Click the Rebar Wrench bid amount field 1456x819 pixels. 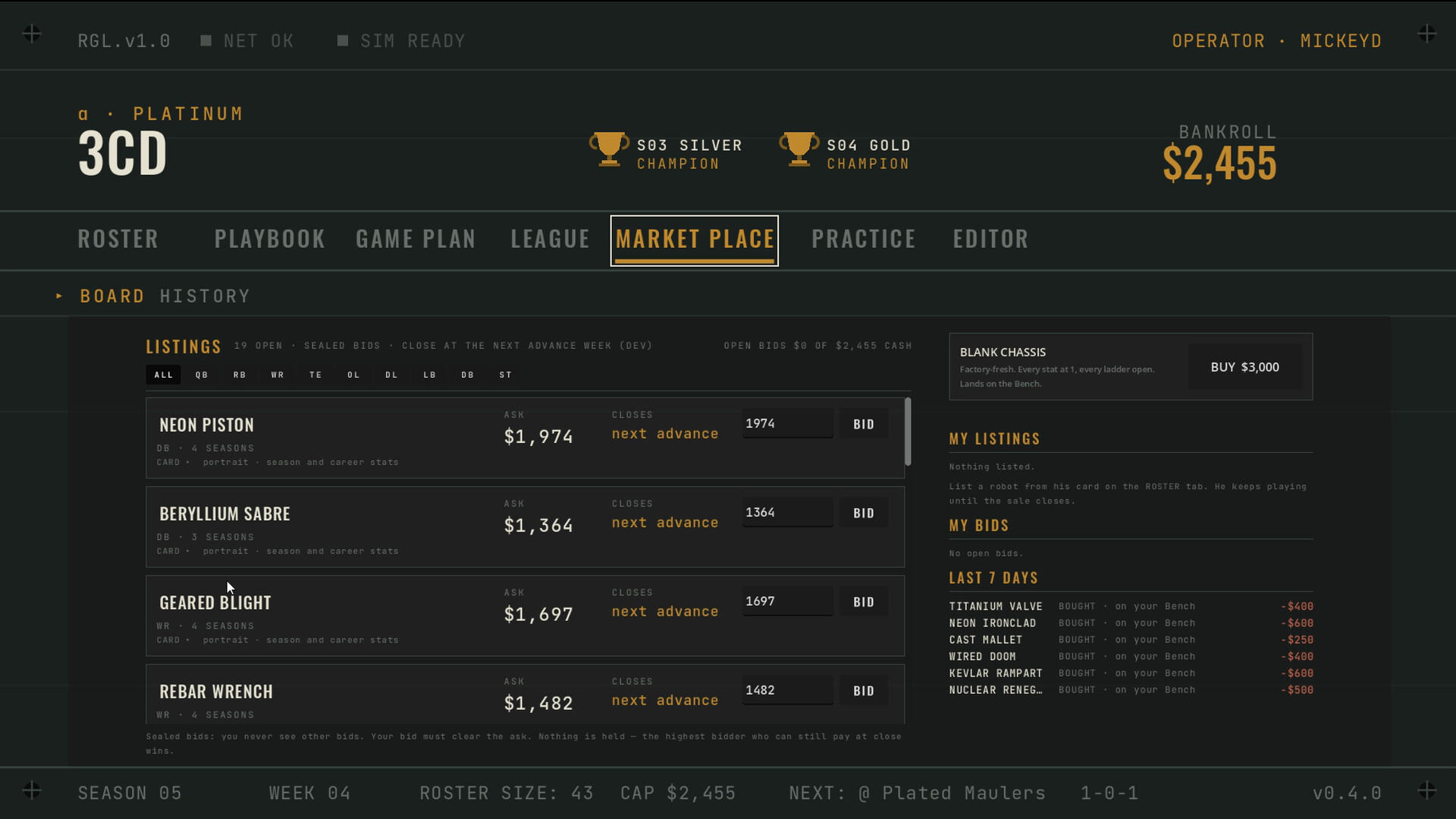tap(787, 690)
